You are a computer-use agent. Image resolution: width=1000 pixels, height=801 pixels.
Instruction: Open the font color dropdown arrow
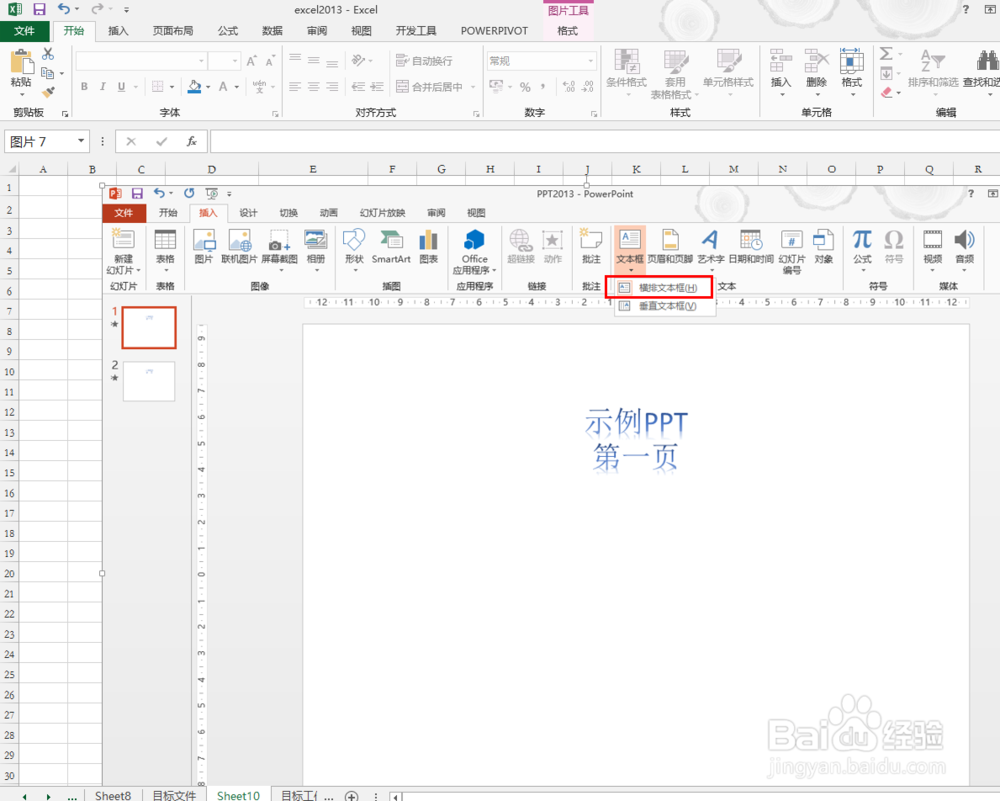(x=237, y=87)
